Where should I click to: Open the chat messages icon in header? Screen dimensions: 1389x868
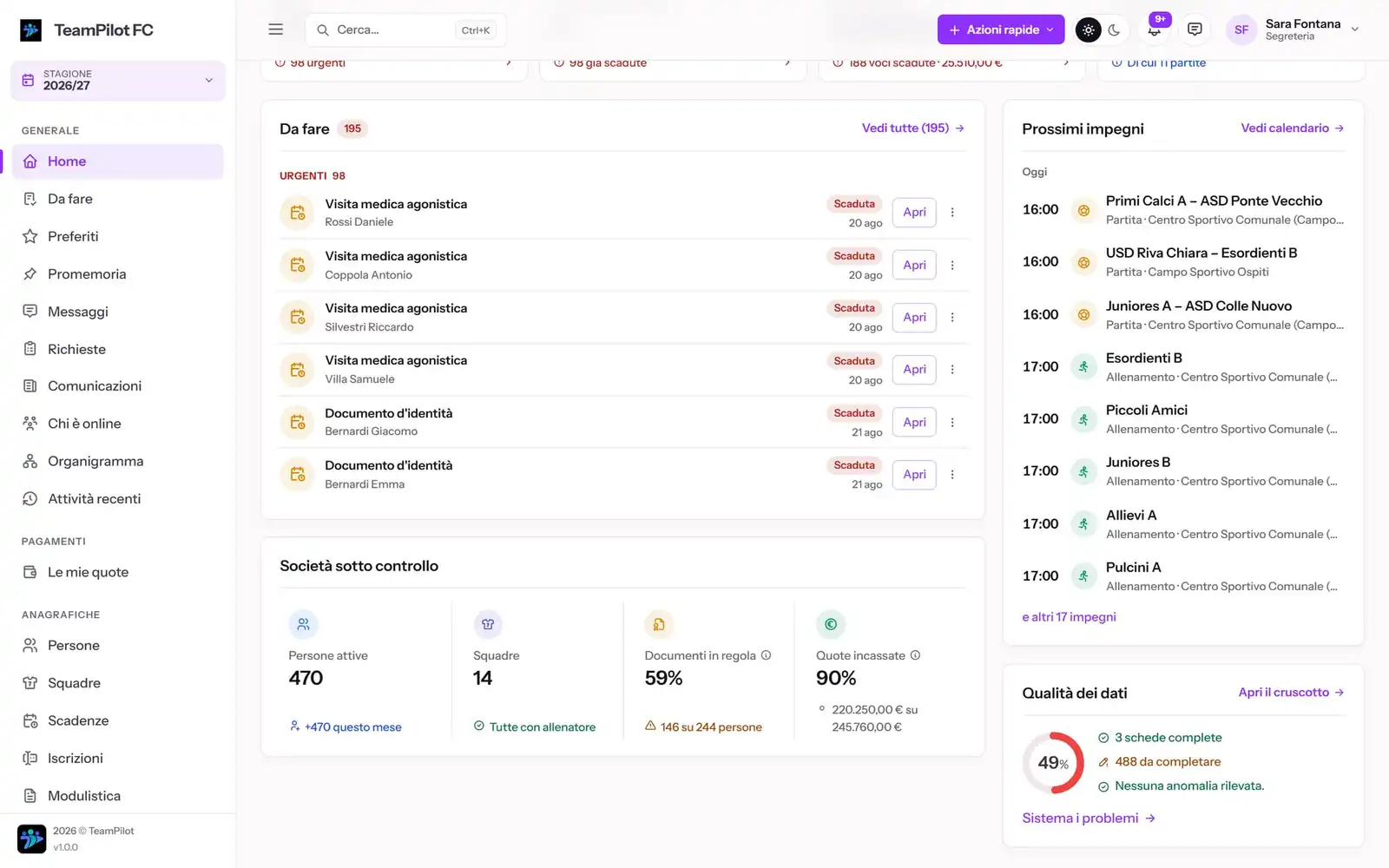point(1195,30)
